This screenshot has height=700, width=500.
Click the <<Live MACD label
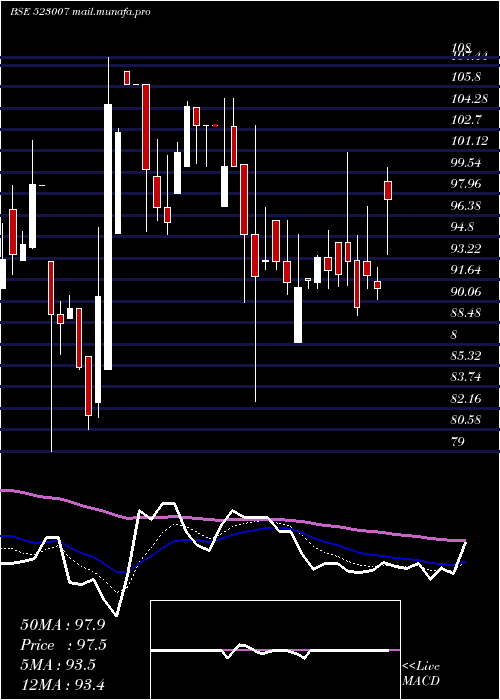coord(421,673)
